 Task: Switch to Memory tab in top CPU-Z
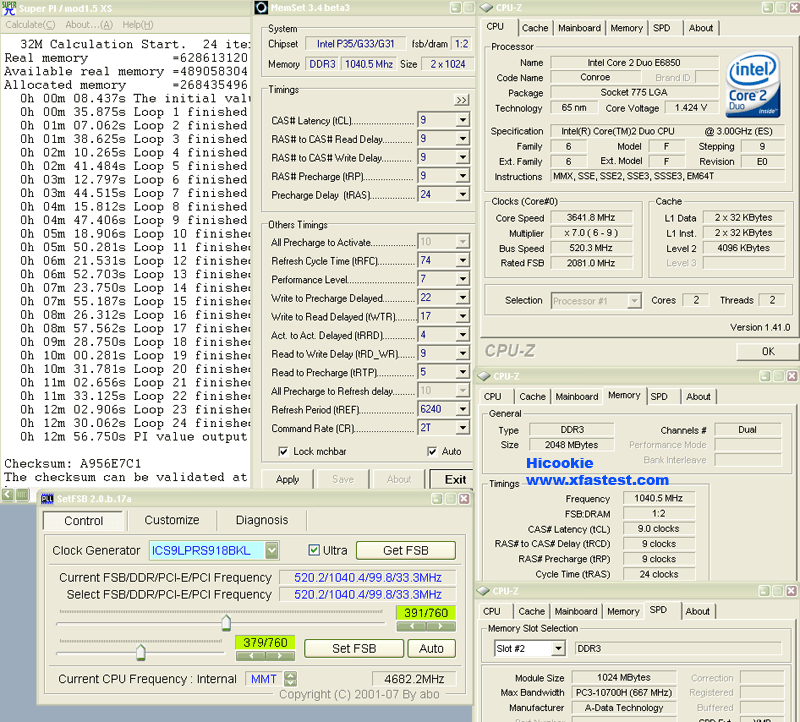click(x=626, y=28)
